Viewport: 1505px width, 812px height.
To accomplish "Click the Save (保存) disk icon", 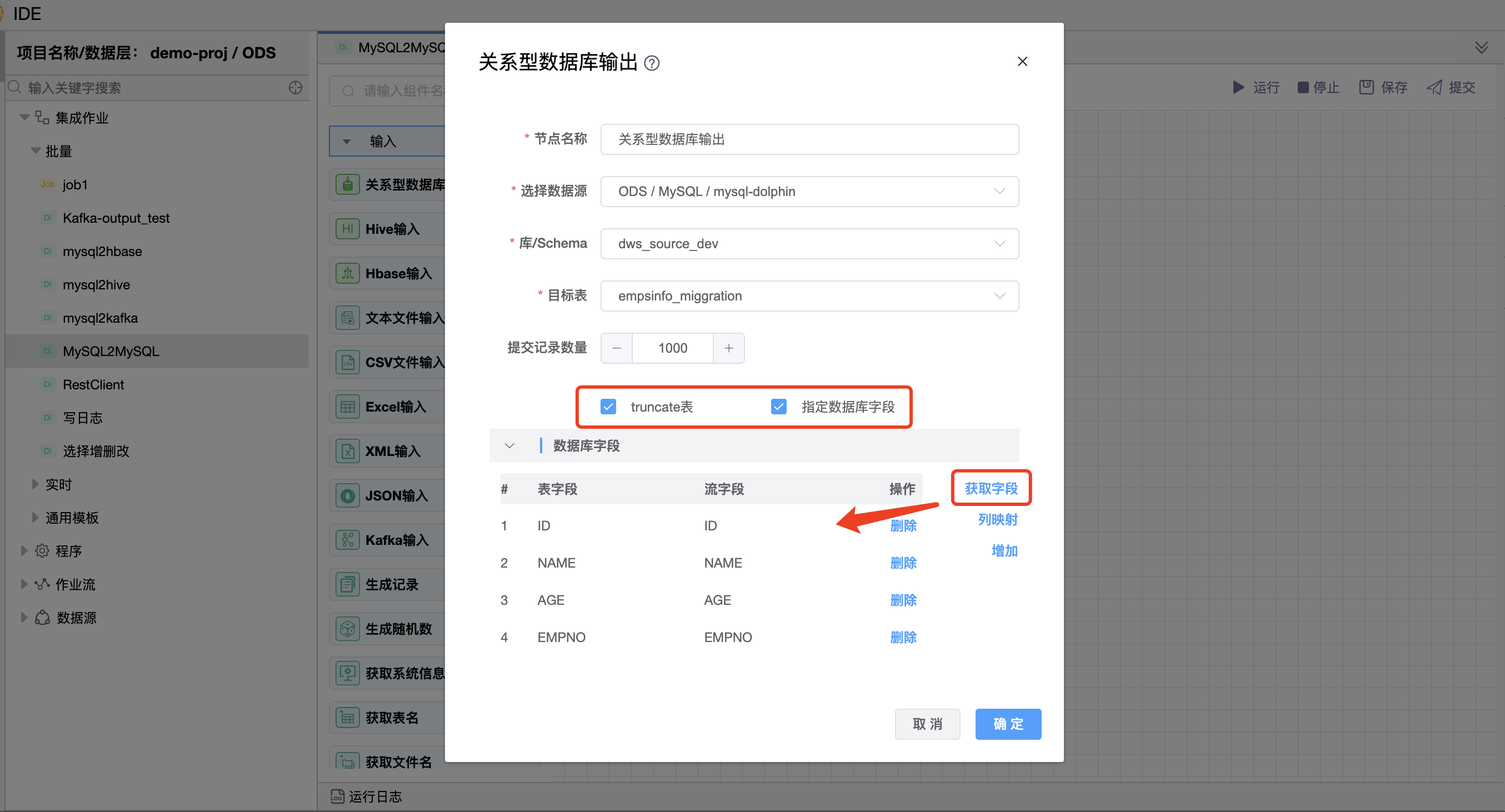I will point(1366,88).
